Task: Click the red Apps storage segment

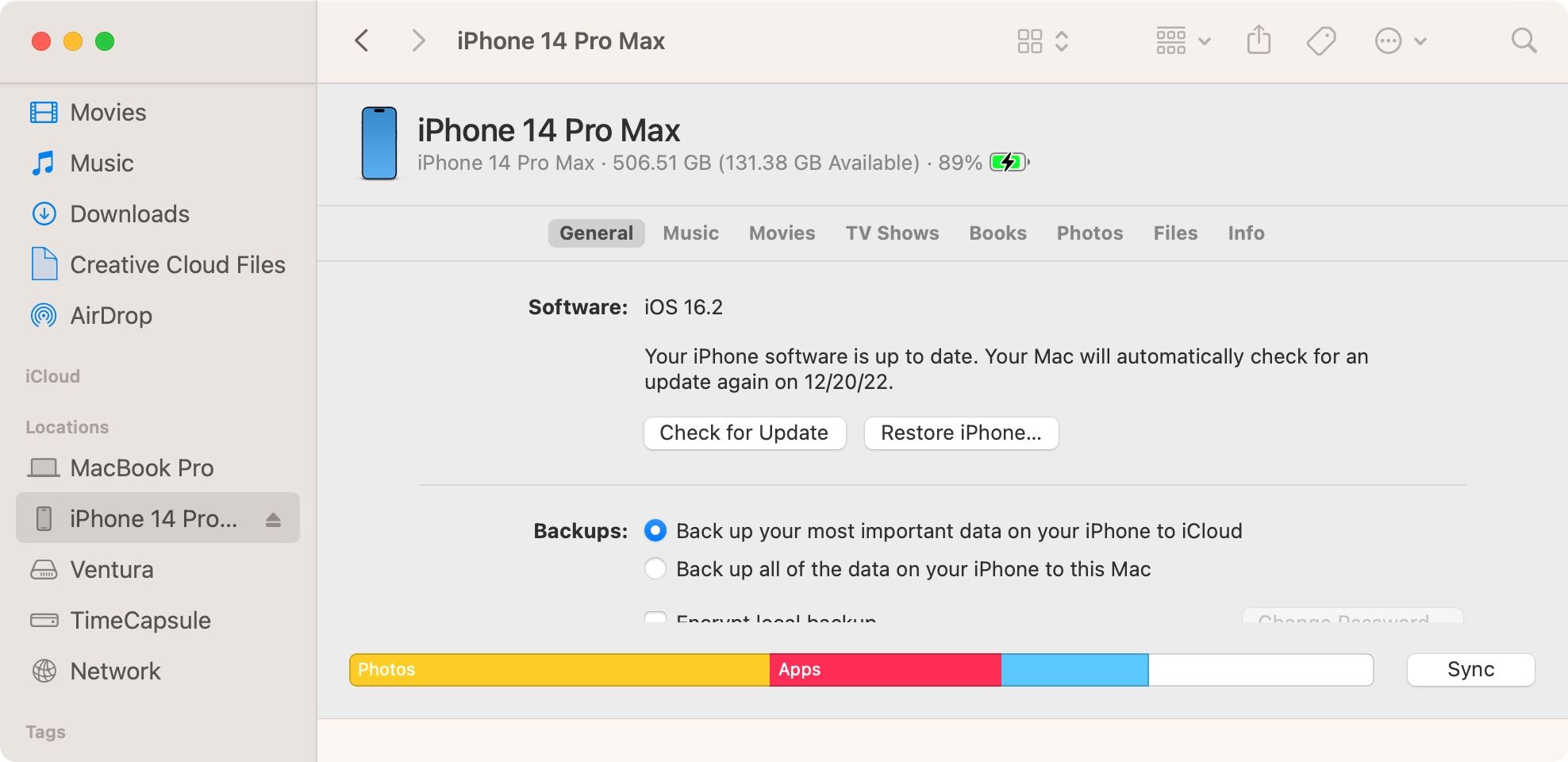Action: click(x=885, y=670)
